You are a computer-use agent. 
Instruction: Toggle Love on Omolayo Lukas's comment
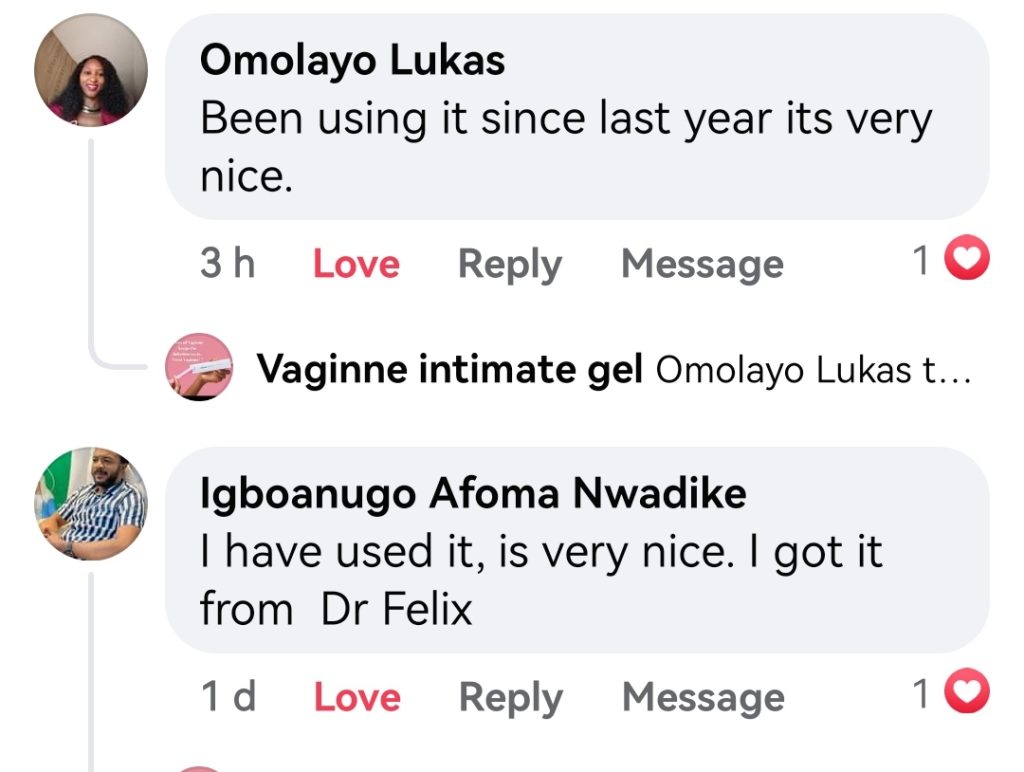tap(356, 264)
